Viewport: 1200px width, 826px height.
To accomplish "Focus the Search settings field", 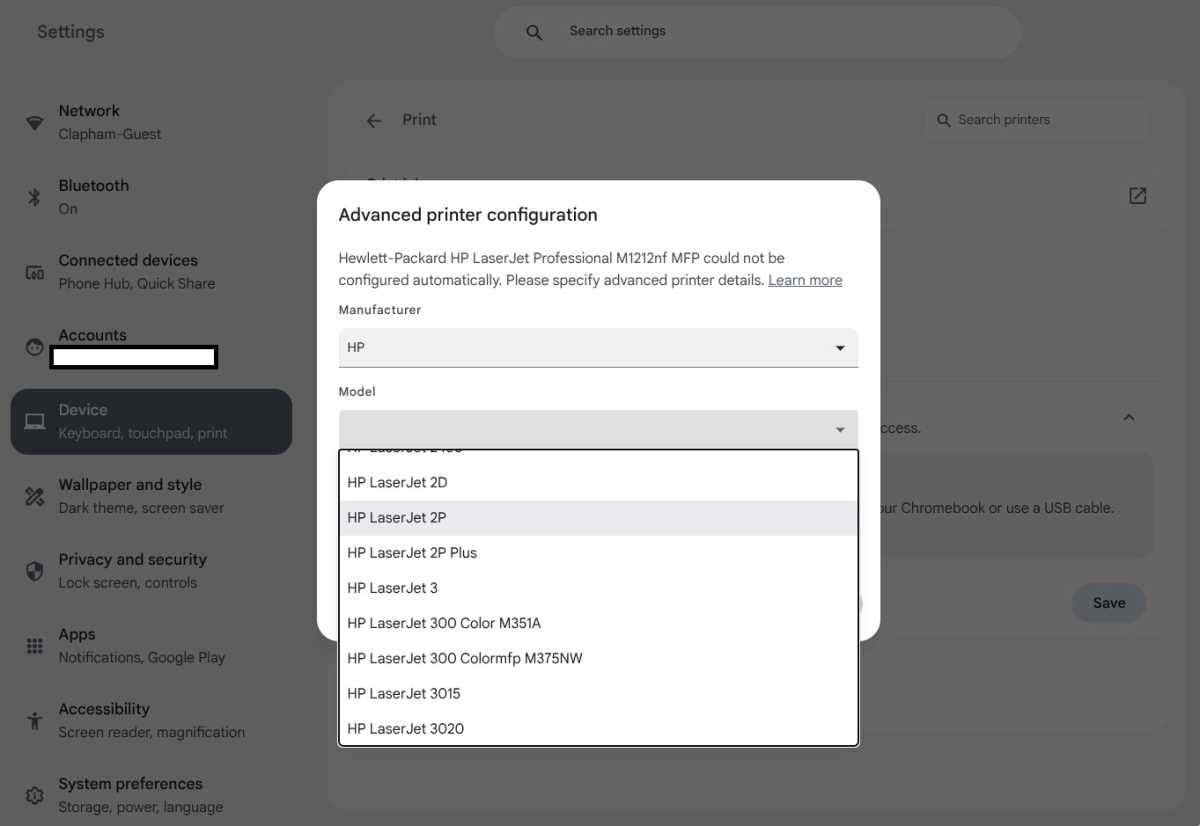I will pyautogui.click(x=757, y=32).
